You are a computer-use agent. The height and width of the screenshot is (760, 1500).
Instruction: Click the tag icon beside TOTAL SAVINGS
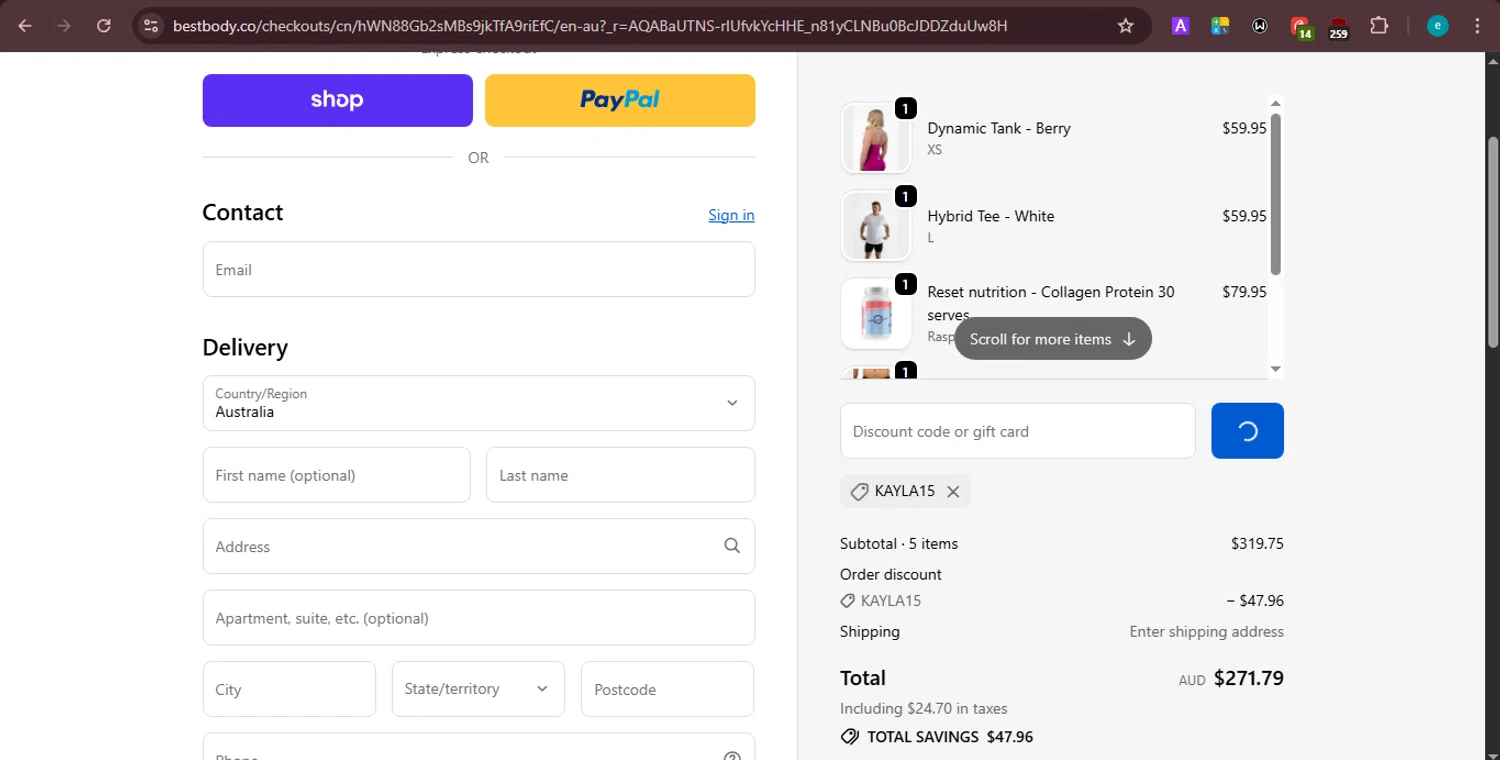pyautogui.click(x=850, y=737)
